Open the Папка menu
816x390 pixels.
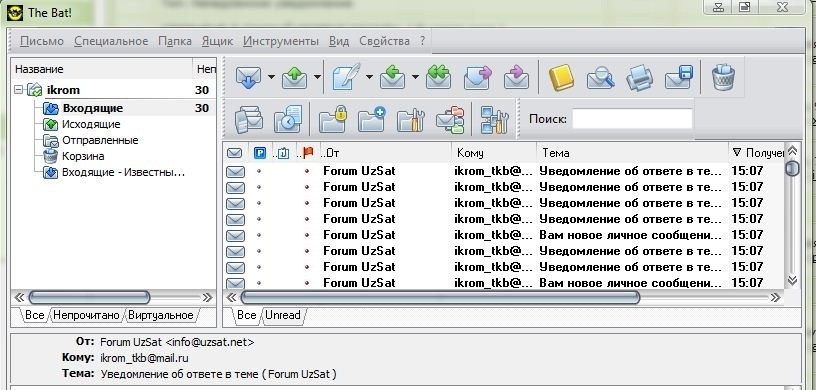(175, 41)
